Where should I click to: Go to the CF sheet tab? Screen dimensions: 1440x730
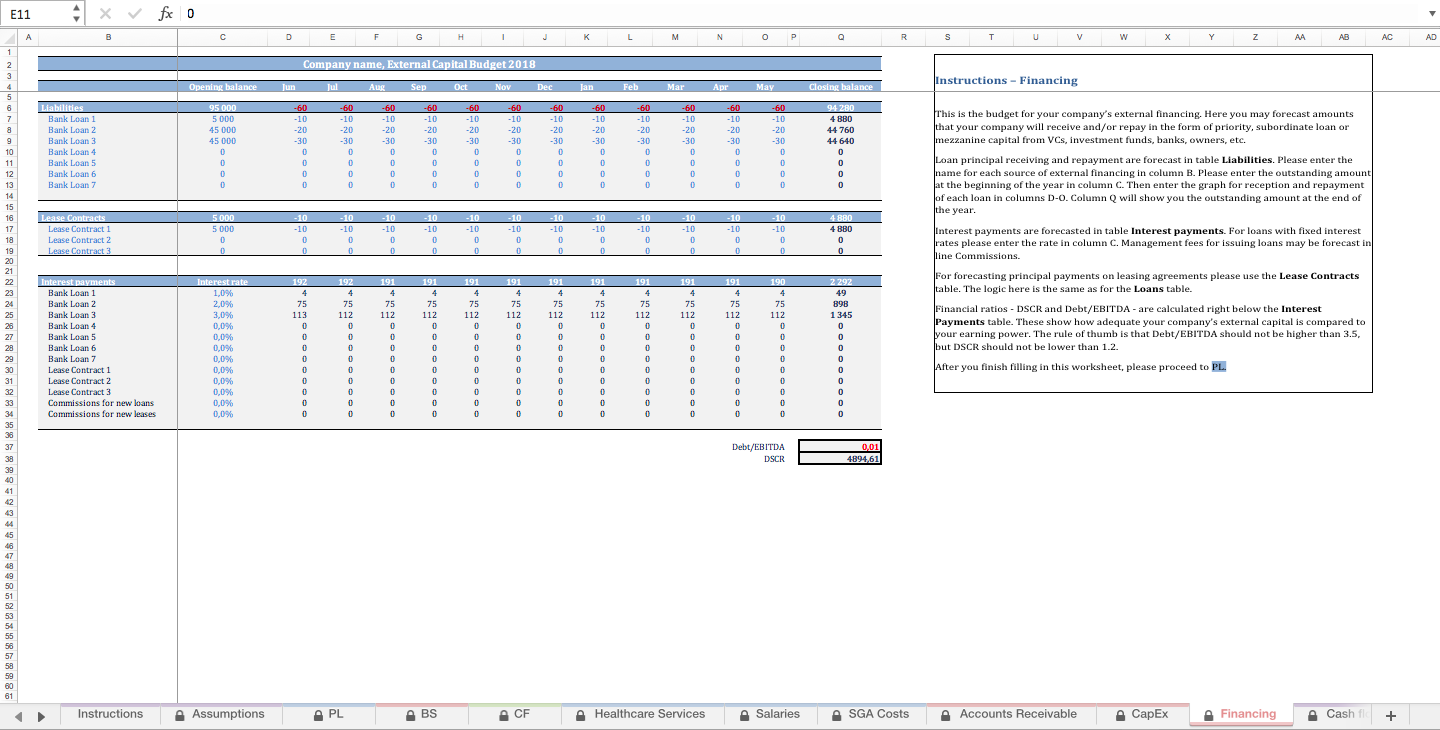point(513,714)
